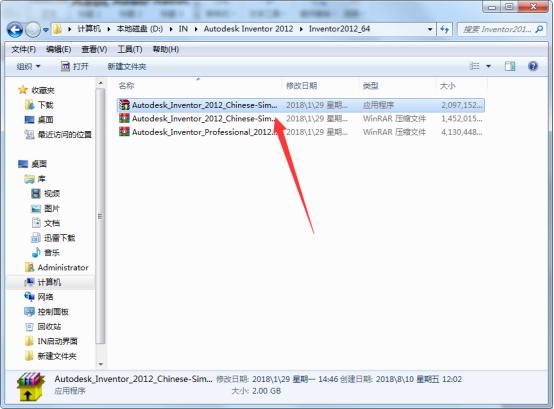Click size value 4,130,448

[461, 132]
